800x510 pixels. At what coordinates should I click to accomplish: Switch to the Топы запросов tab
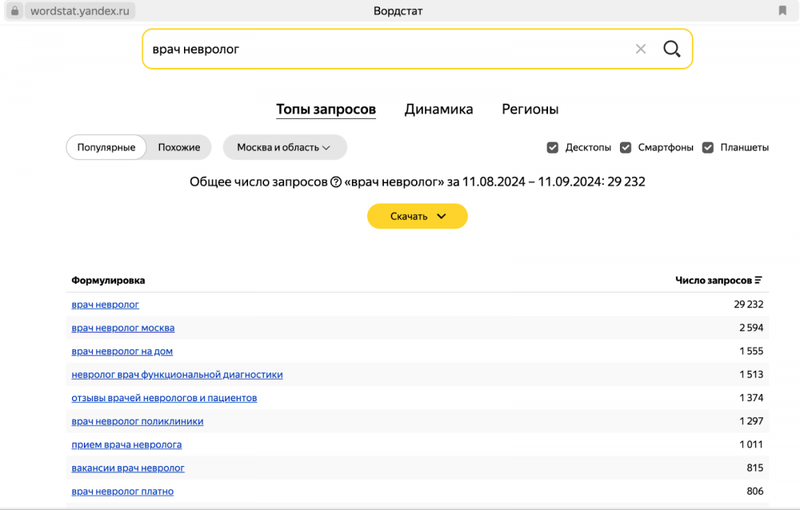tap(326, 109)
